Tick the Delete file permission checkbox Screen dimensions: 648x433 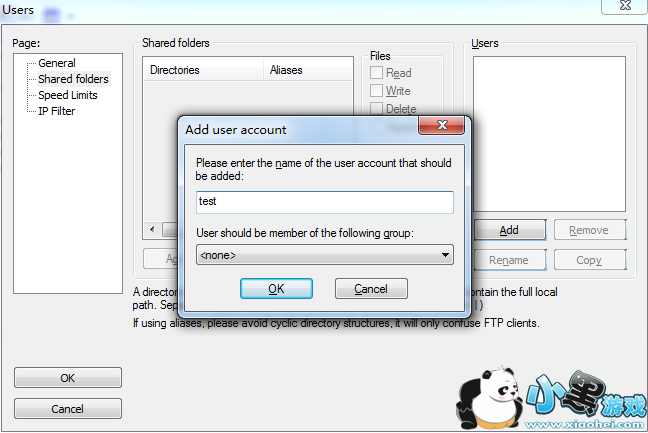click(376, 109)
